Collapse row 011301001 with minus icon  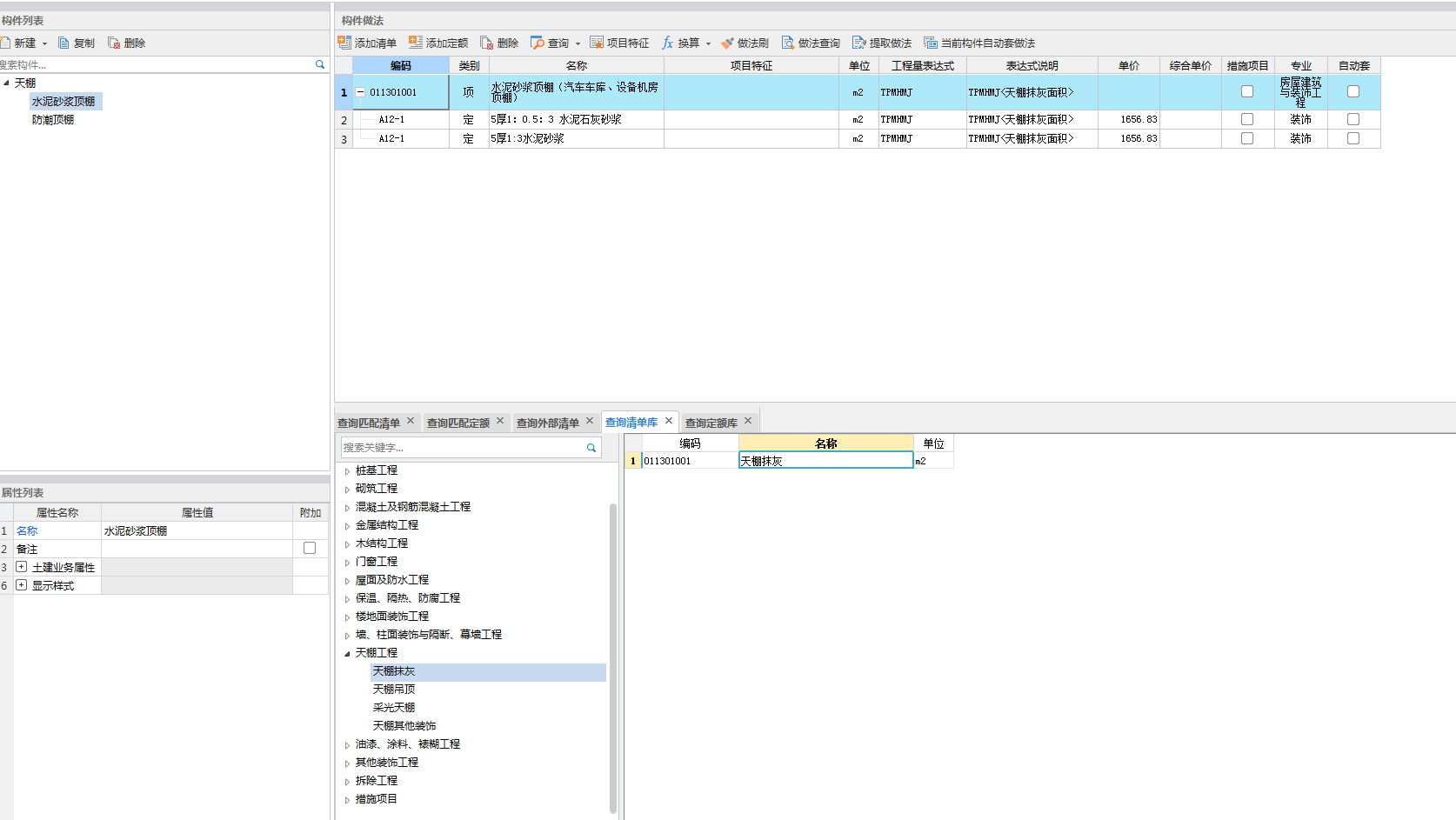click(x=360, y=92)
